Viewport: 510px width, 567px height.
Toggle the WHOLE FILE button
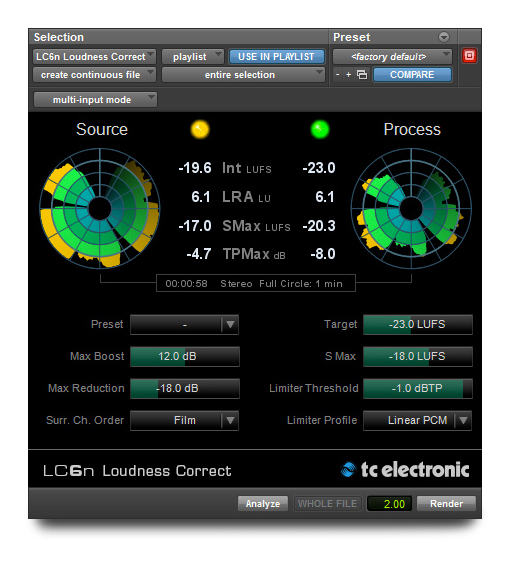click(x=327, y=503)
